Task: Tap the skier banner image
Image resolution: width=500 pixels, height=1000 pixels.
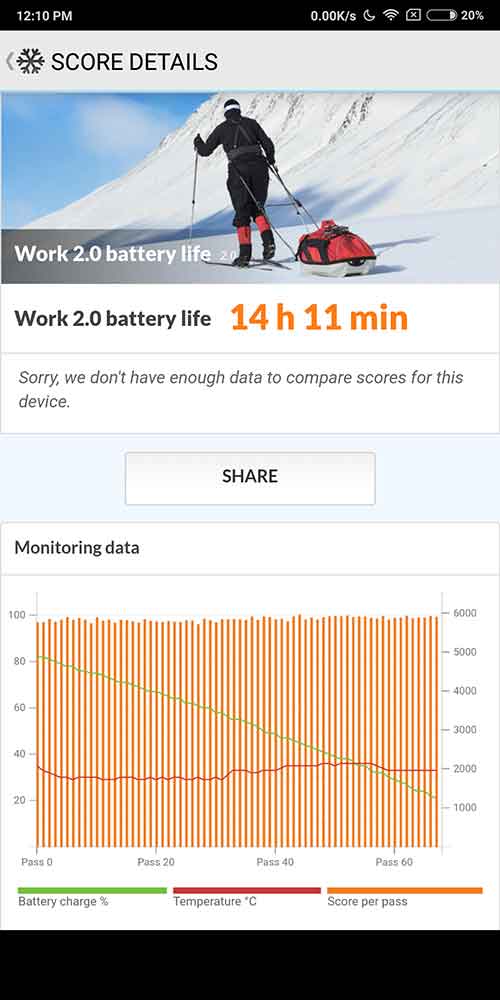Action: [x=250, y=188]
